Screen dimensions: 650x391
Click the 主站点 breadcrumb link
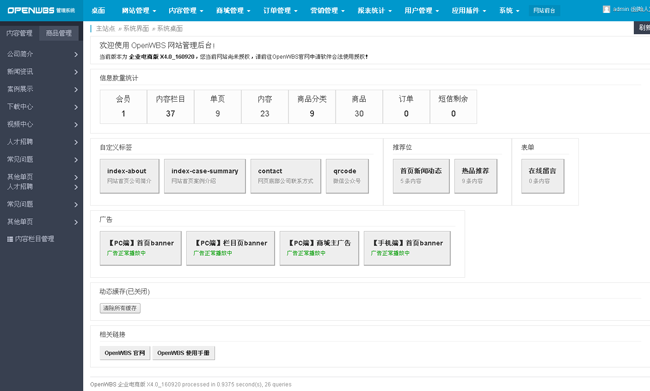(x=105, y=29)
